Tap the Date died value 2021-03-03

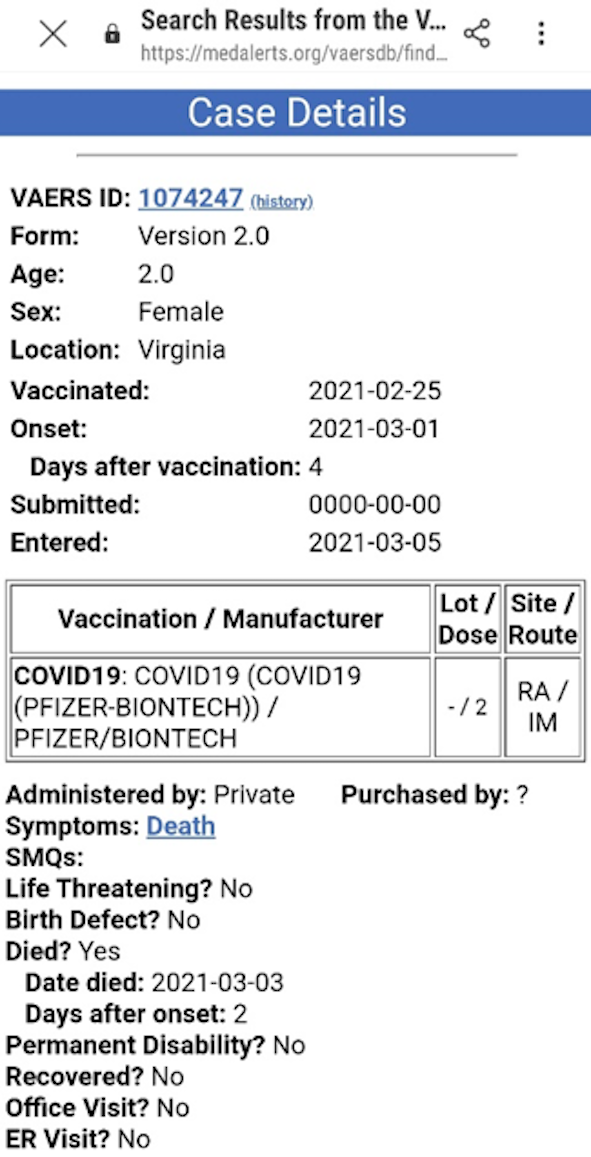click(217, 983)
